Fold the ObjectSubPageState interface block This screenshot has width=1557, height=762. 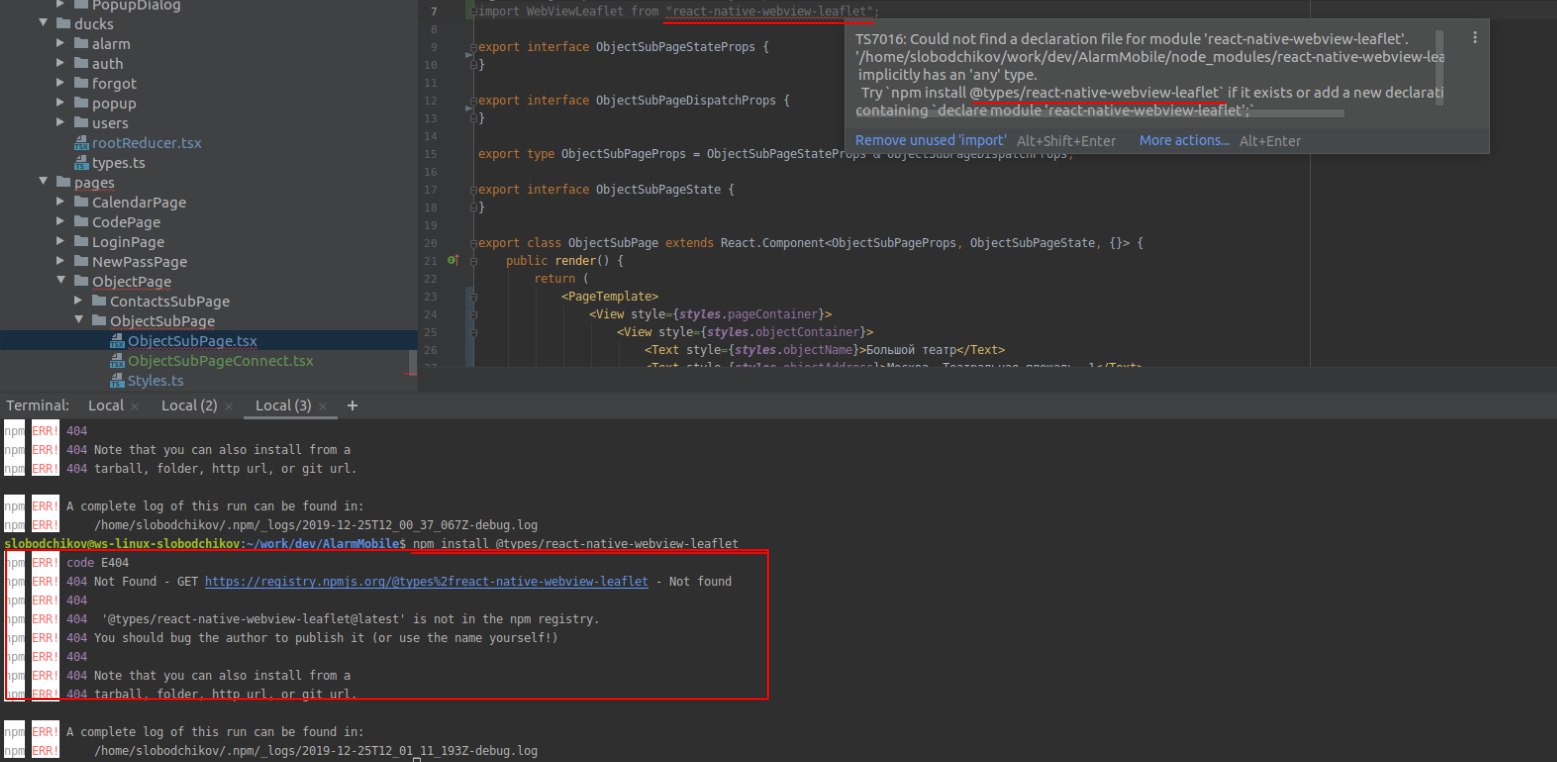tap(473, 189)
